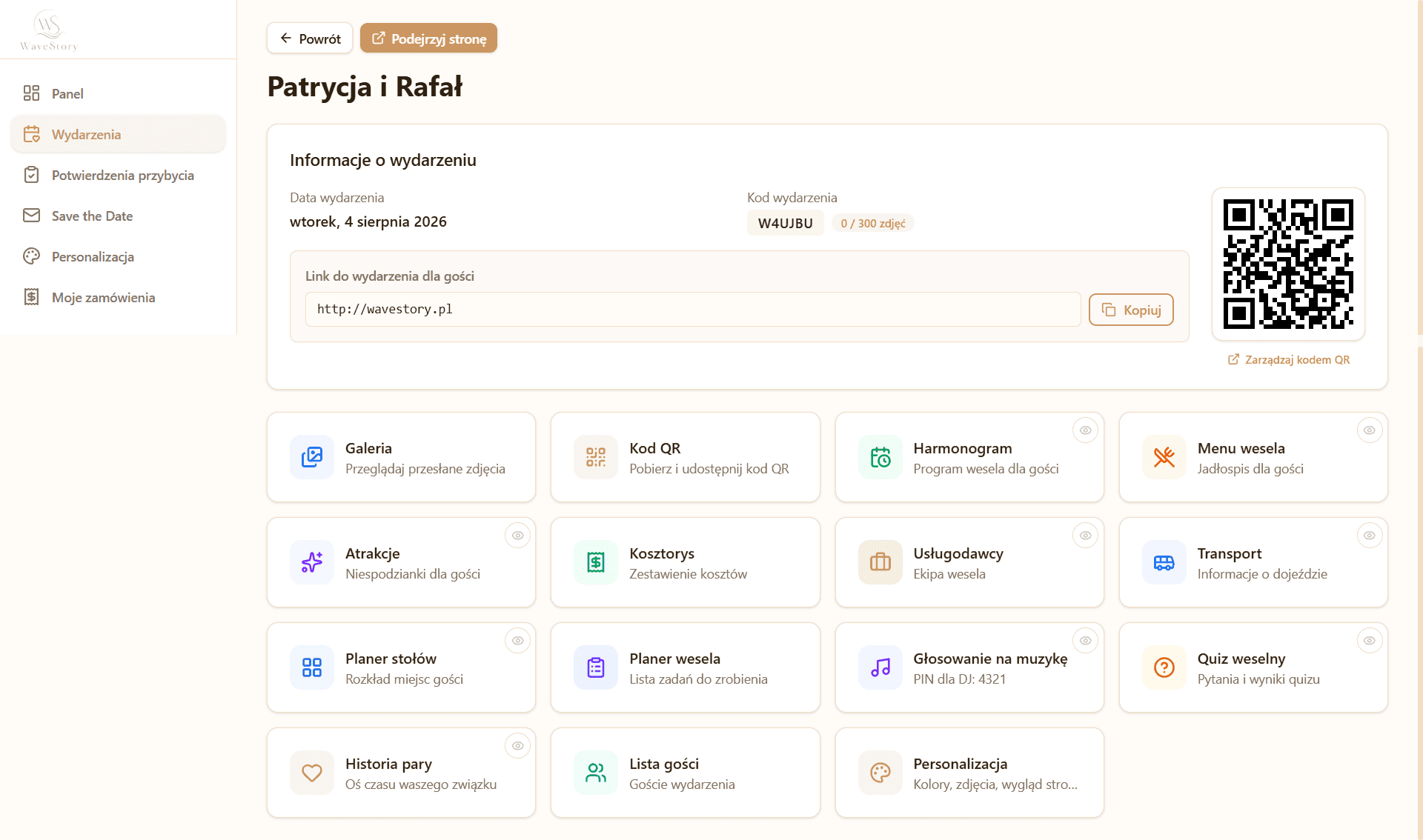1423x840 pixels.
Task: Click the event QR code image
Action: click(1288, 264)
